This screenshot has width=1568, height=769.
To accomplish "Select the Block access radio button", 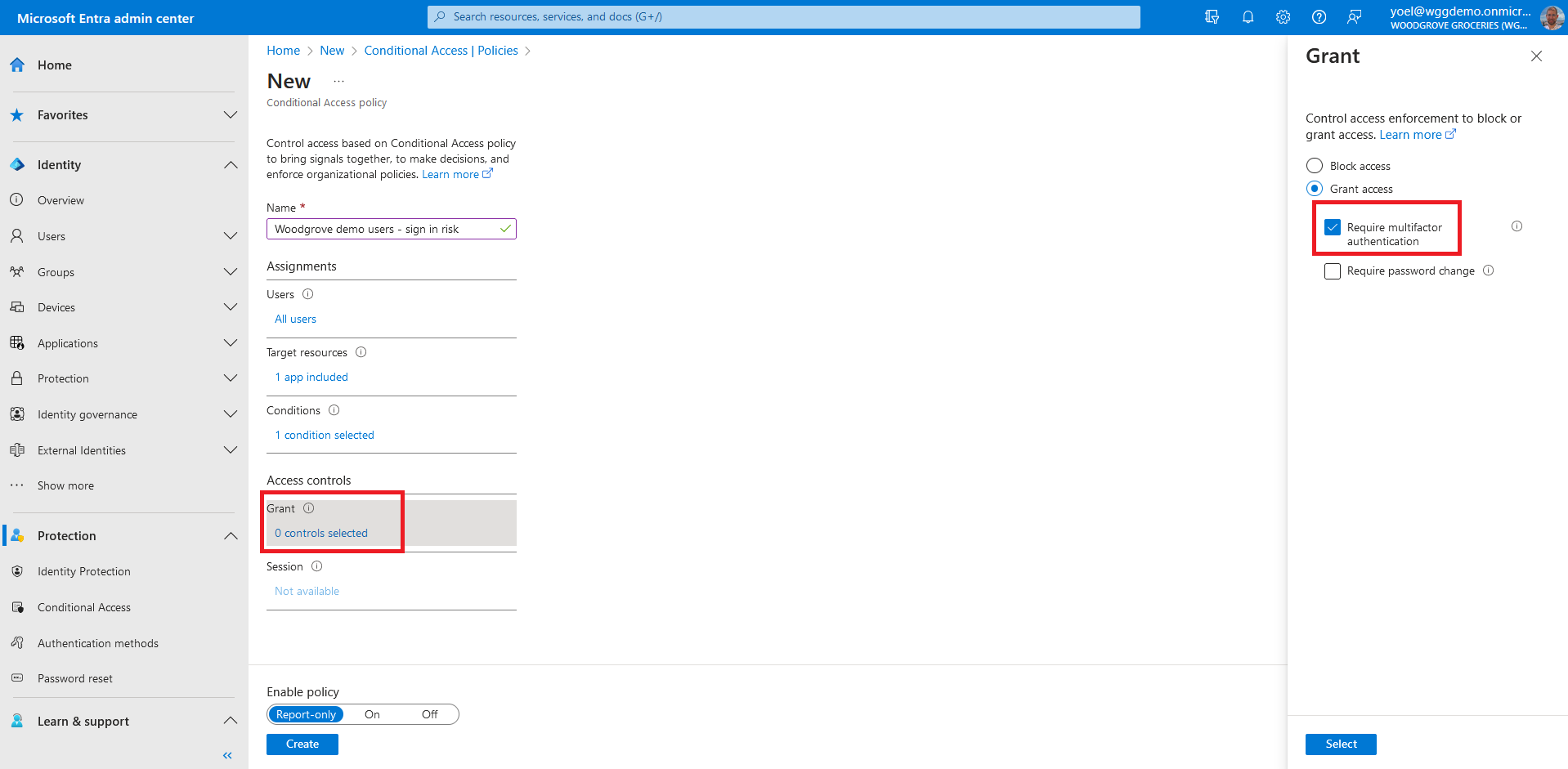I will pos(1315,166).
